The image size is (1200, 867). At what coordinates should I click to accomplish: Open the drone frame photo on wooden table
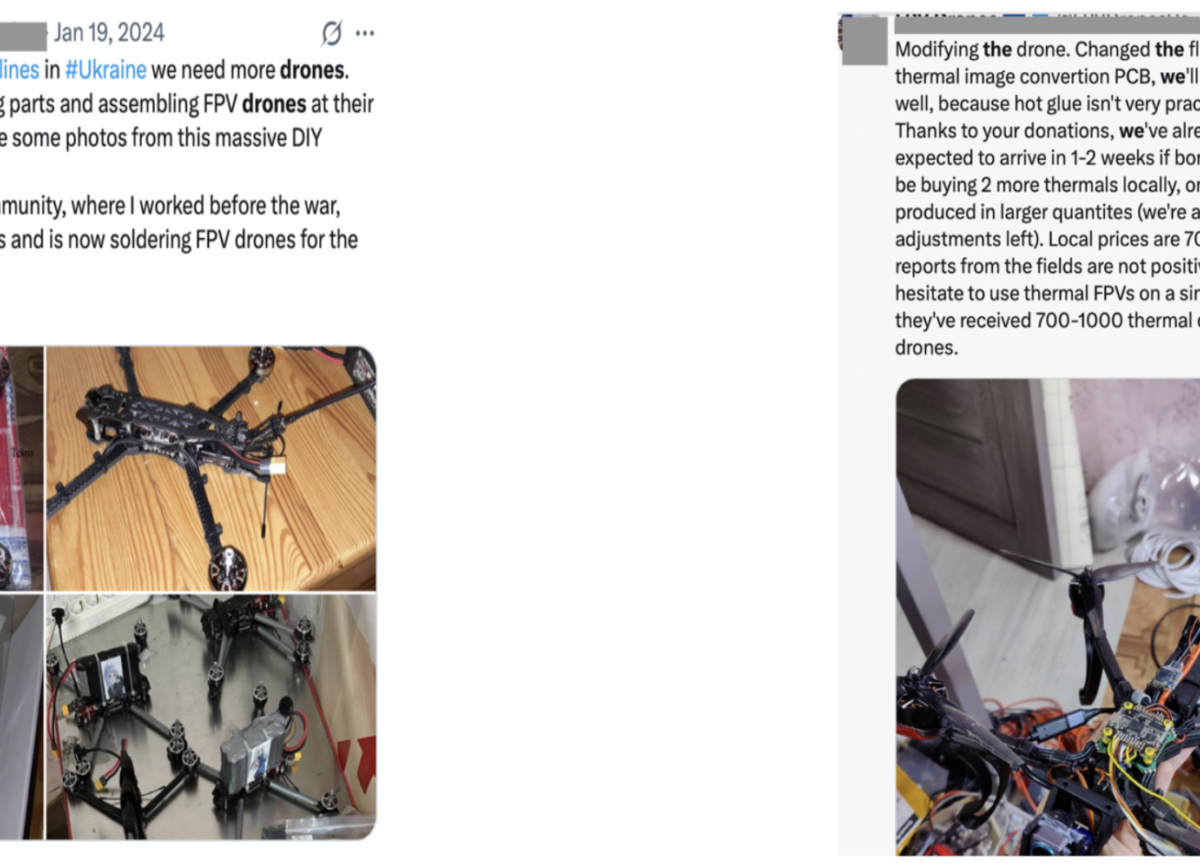211,468
